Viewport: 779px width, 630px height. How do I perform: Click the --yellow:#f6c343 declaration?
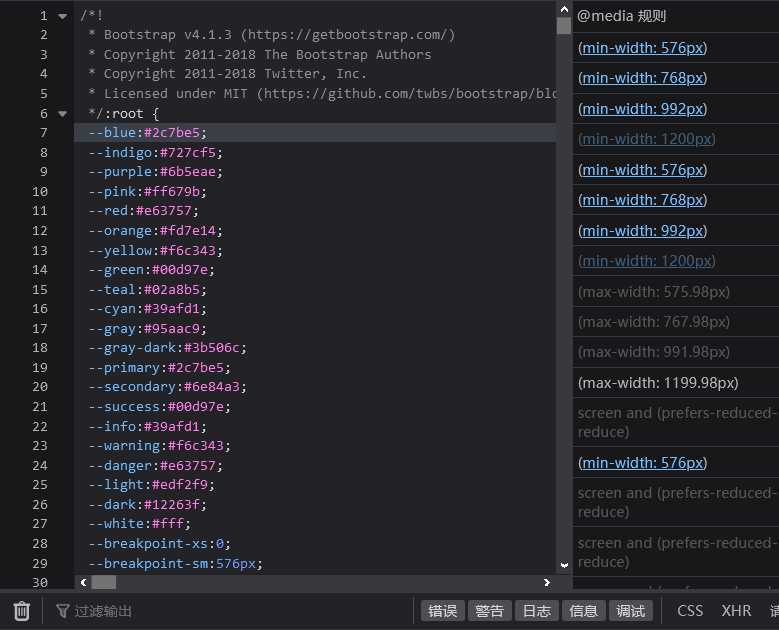click(x=156, y=250)
